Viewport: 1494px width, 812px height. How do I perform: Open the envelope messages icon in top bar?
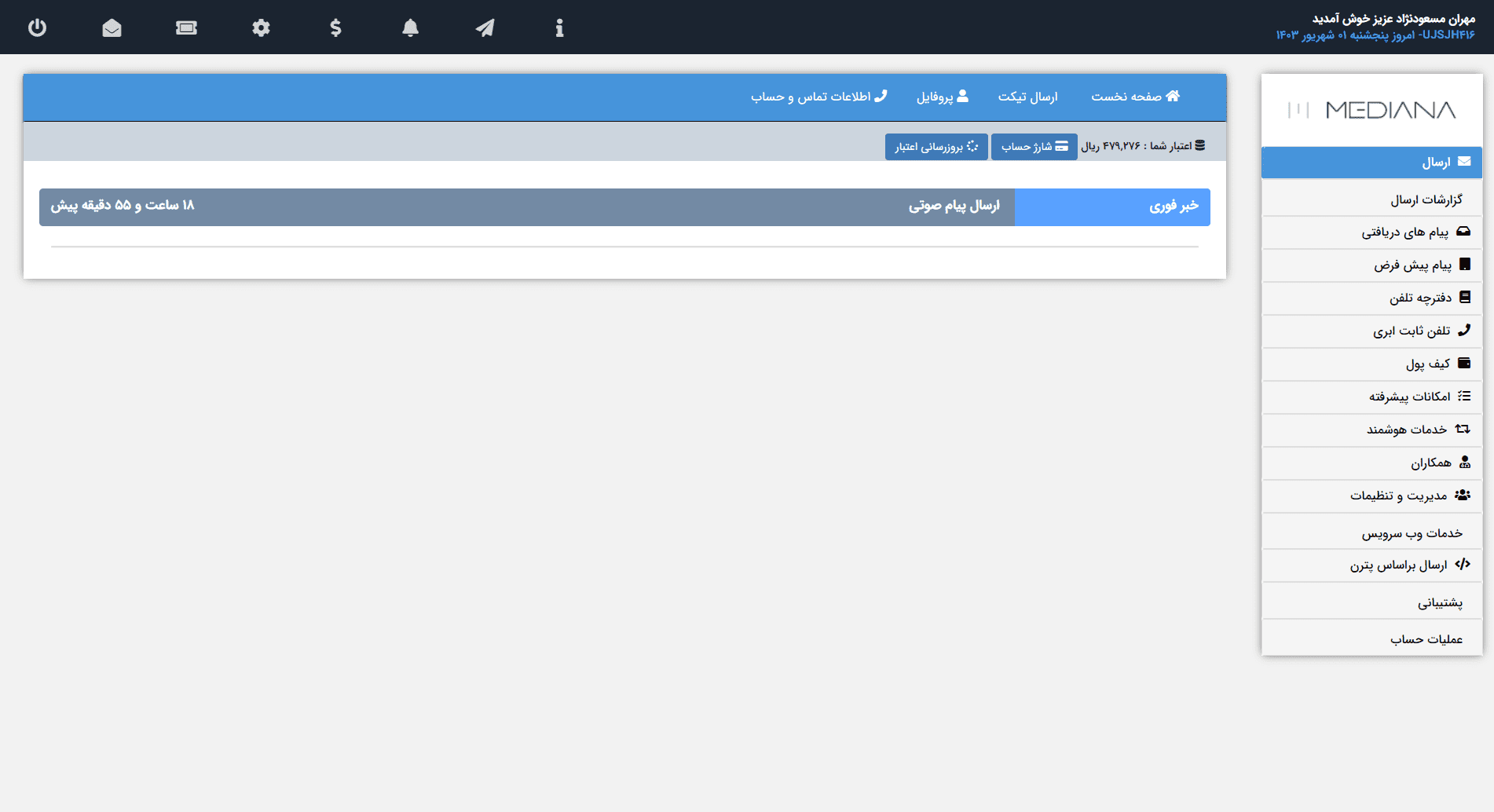112,28
